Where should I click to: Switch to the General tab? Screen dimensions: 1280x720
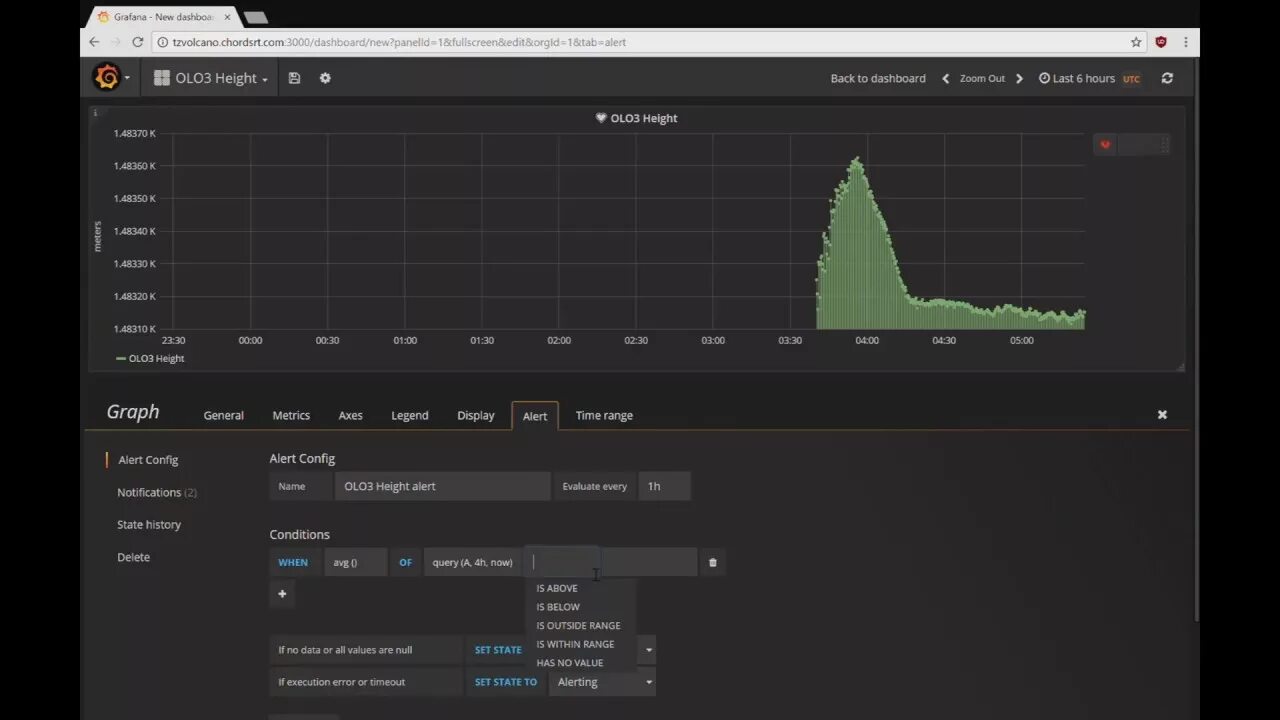pyautogui.click(x=224, y=415)
